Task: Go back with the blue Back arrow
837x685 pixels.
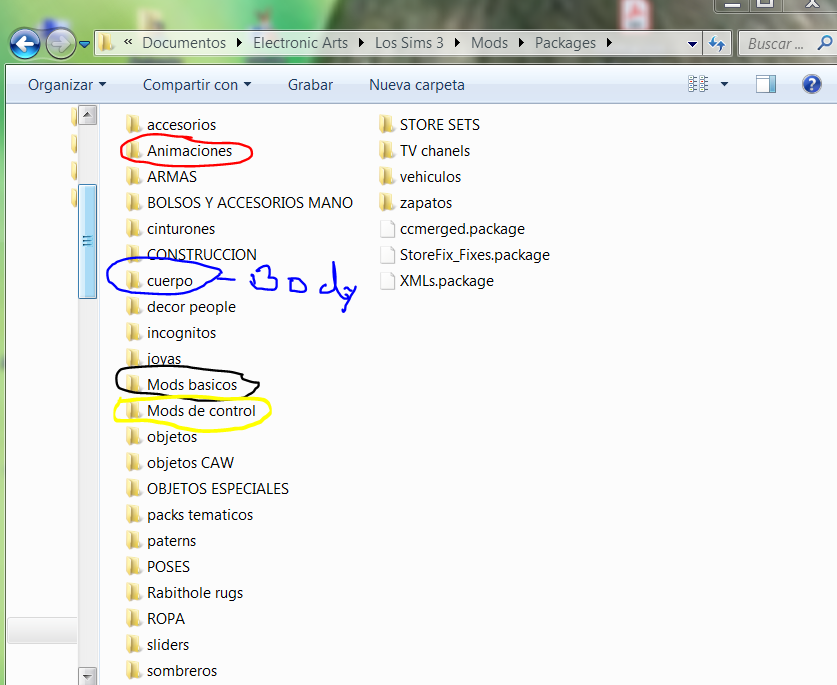Action: tap(25, 43)
